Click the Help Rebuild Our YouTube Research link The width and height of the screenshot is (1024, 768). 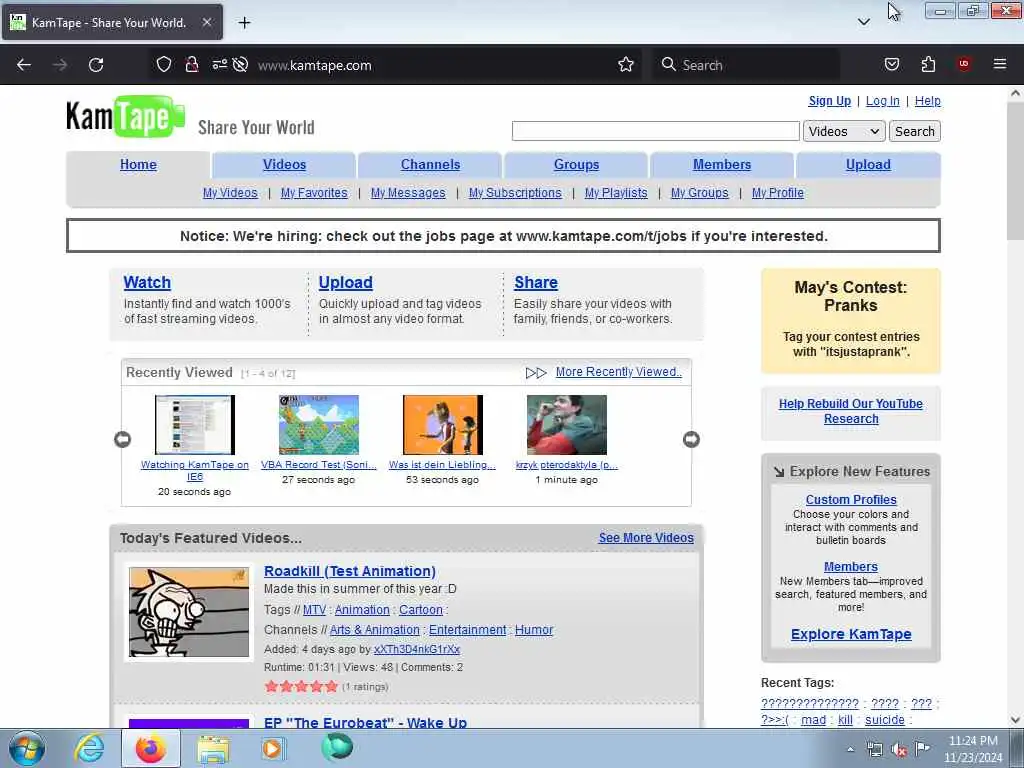click(850, 411)
